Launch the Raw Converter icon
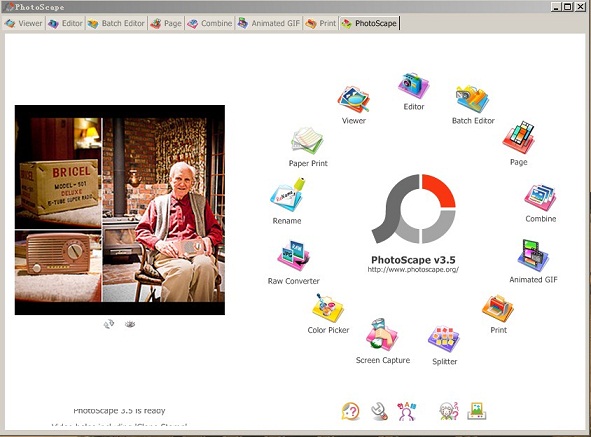Image resolution: width=591 pixels, height=437 pixels. [x=293, y=256]
